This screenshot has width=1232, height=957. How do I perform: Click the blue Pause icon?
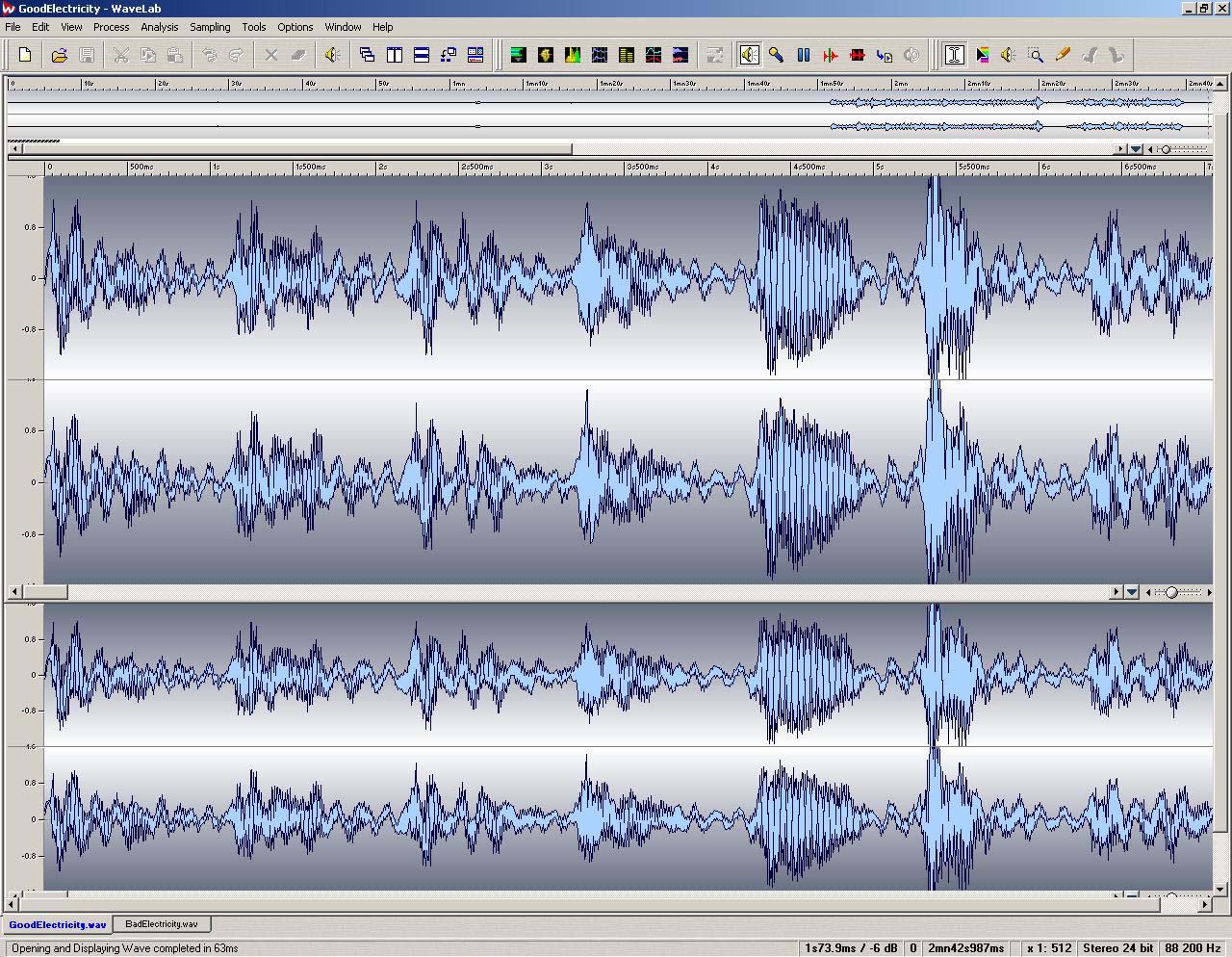pyautogui.click(x=804, y=55)
